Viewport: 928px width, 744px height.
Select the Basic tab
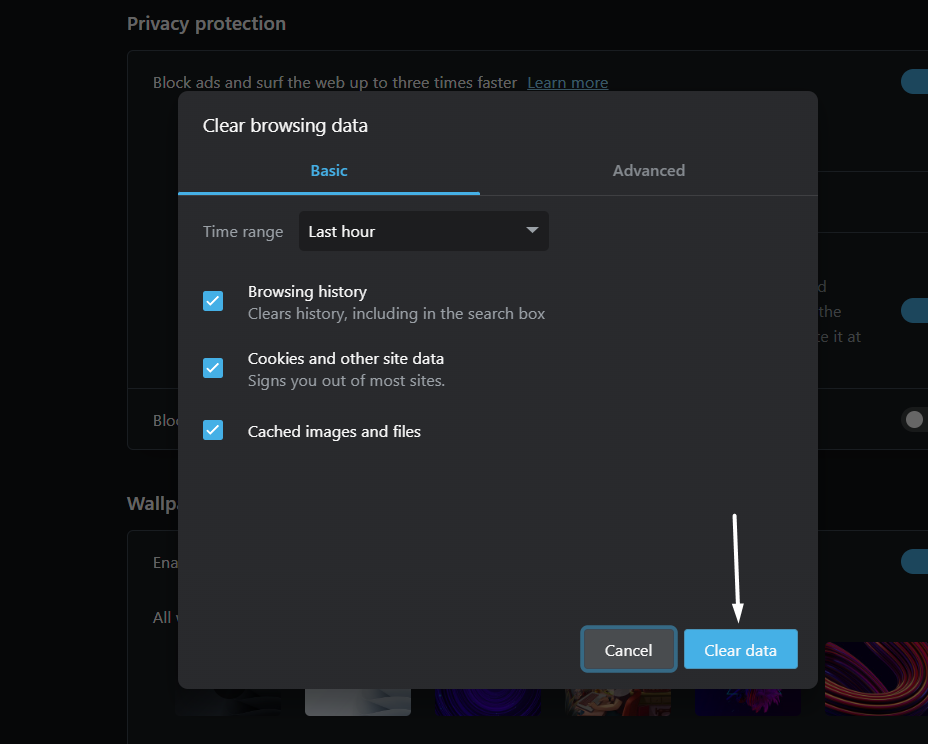click(x=329, y=171)
